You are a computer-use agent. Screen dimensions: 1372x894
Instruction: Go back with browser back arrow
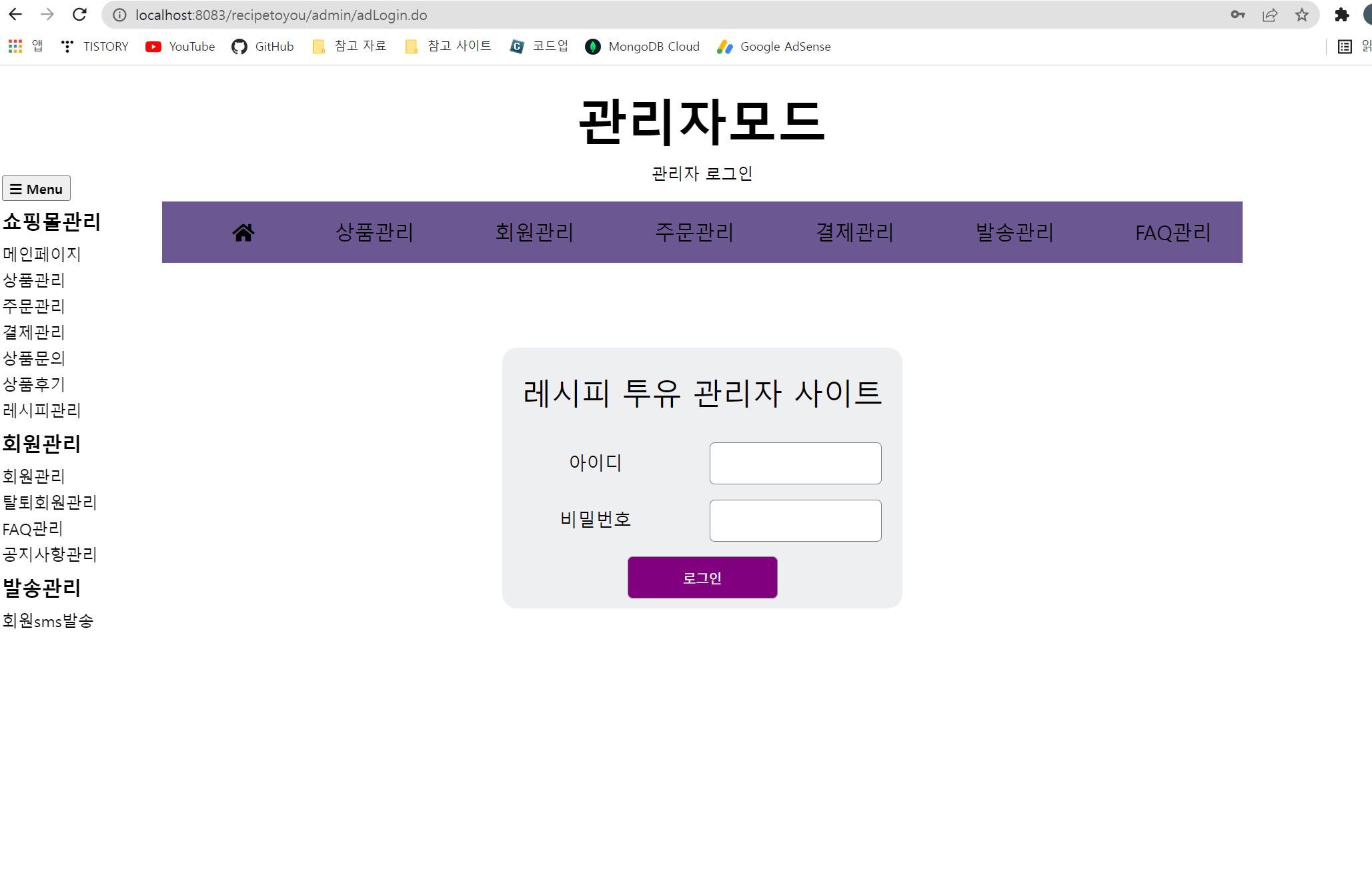click(x=15, y=15)
